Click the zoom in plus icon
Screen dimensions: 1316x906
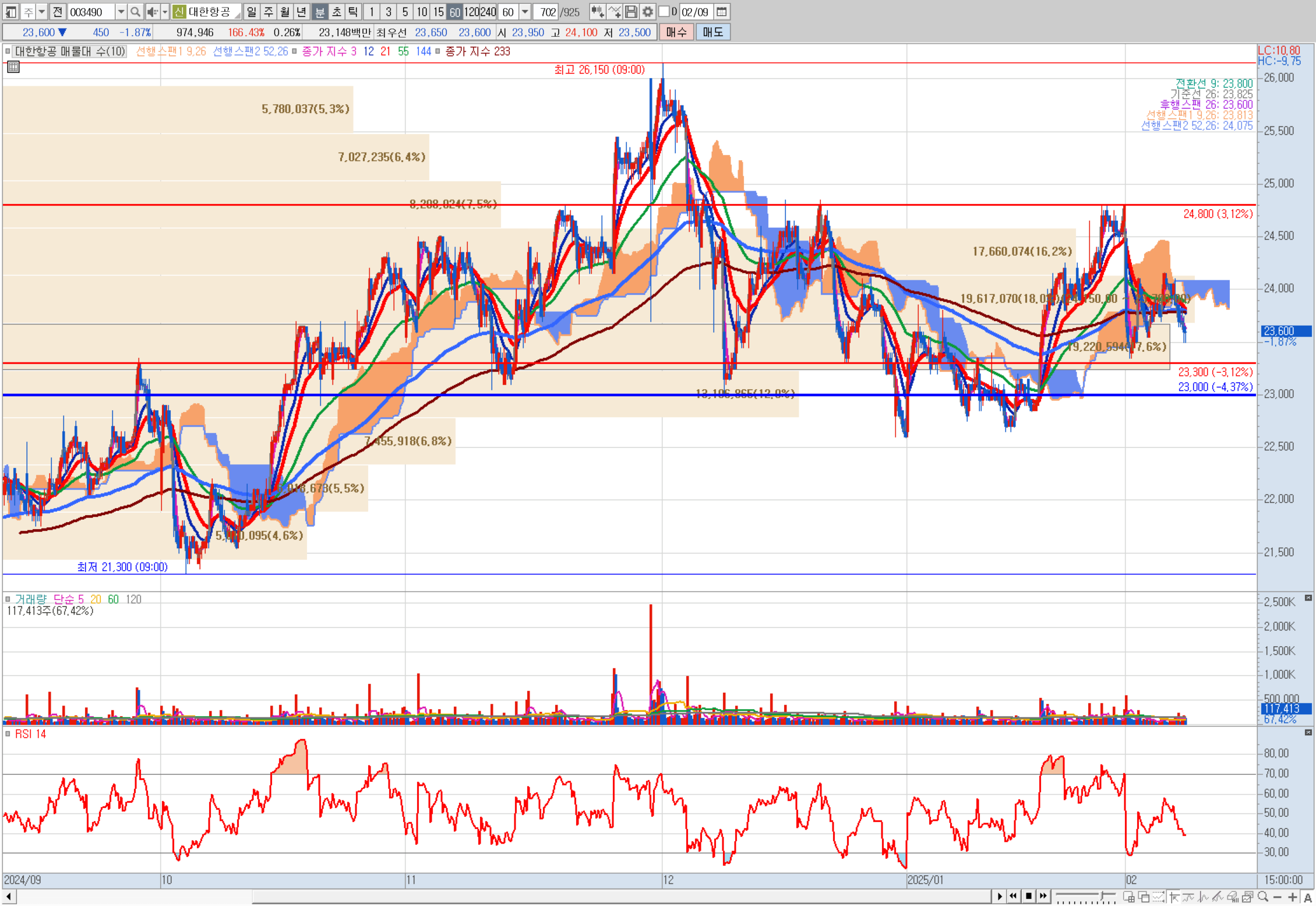pyautogui.click(x=1293, y=897)
